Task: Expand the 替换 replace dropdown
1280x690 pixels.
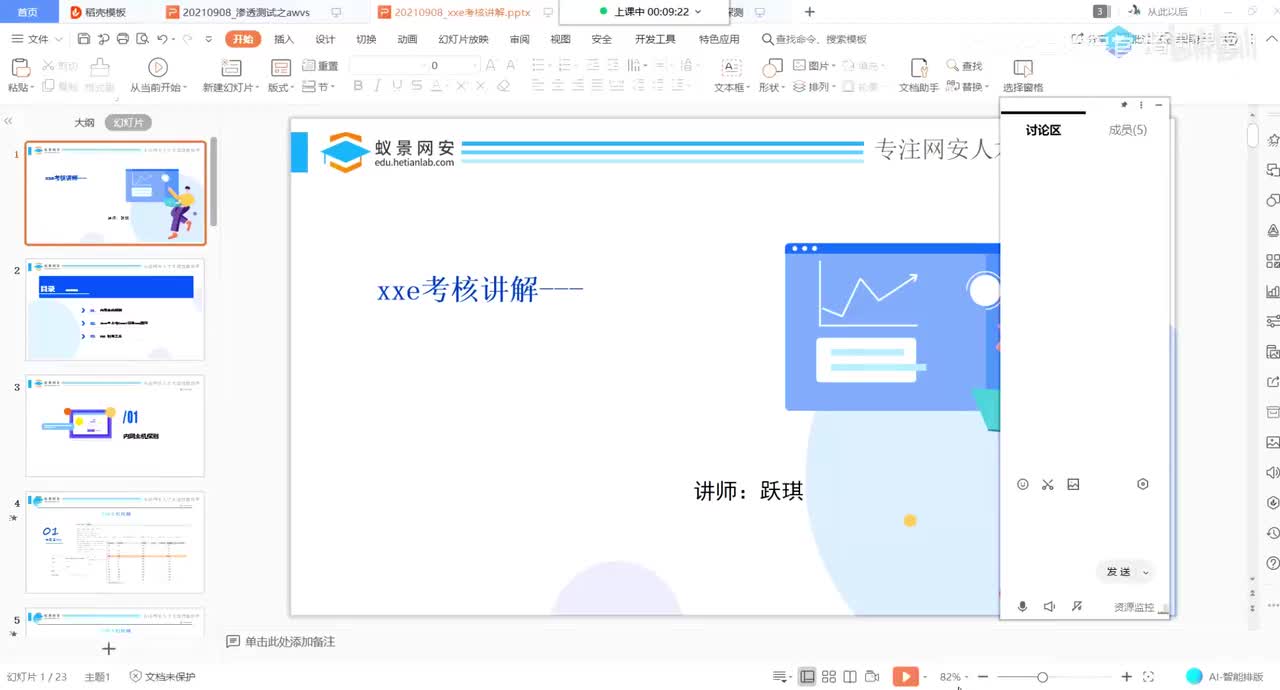Action: [968, 87]
